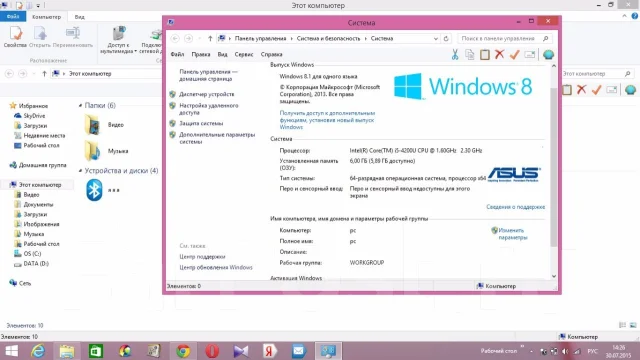640x360 pixels.
Task: Open Файл menu in Система window
Action: tap(177, 54)
